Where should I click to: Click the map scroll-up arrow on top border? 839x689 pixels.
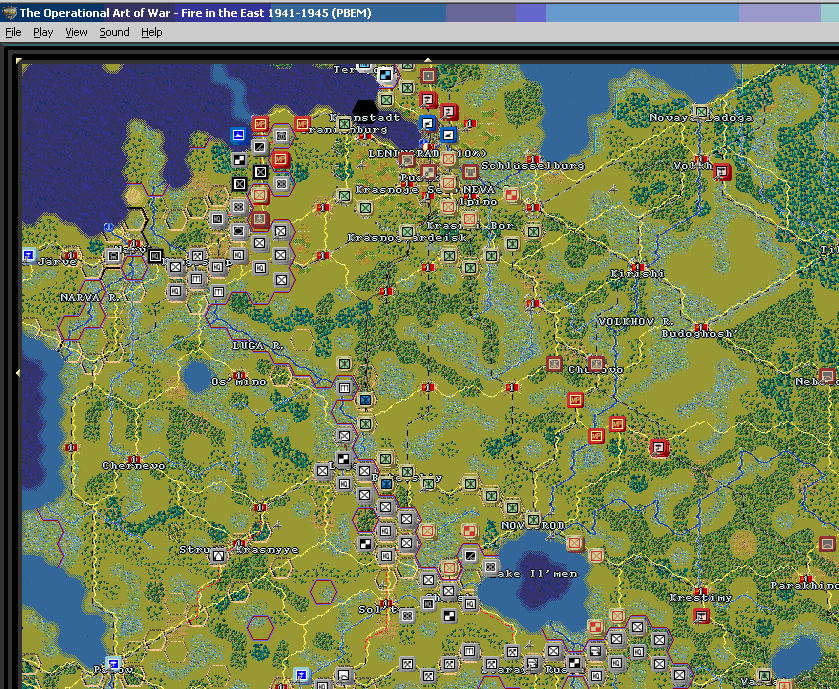(x=428, y=60)
